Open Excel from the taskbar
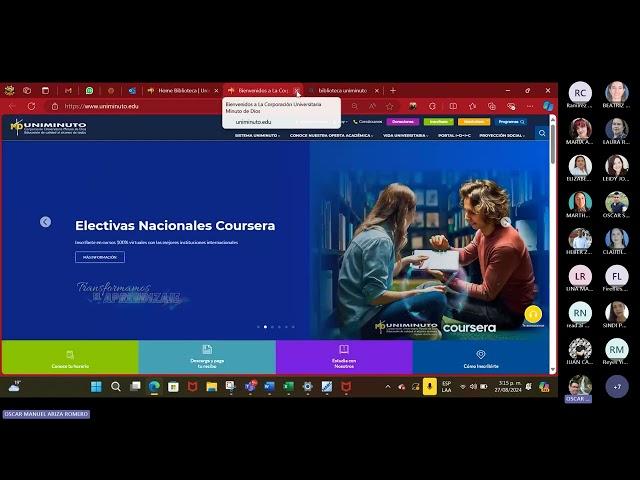This screenshot has height=480, width=640. point(289,387)
